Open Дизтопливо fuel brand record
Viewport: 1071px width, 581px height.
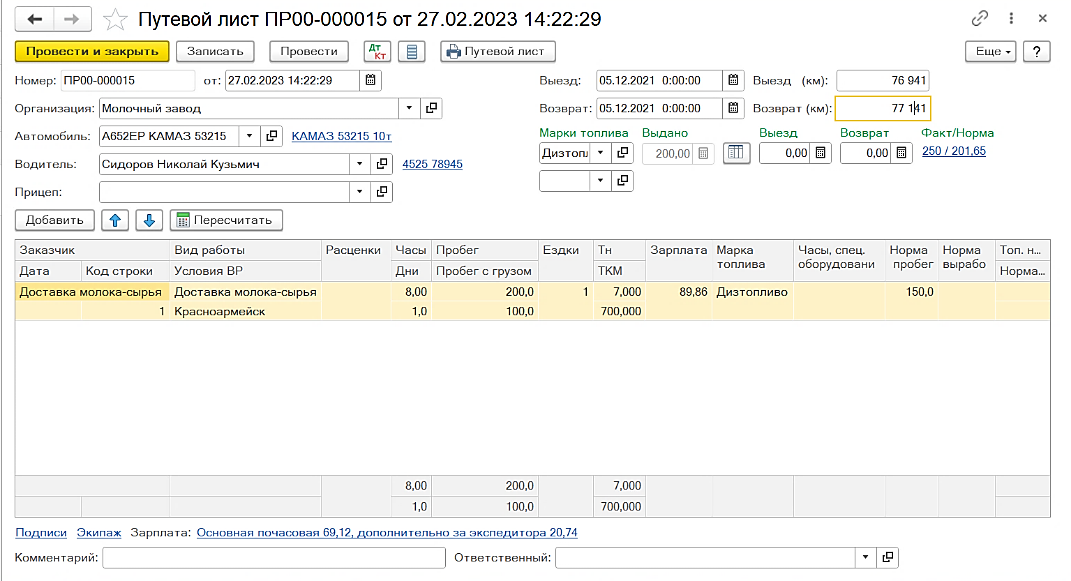pyautogui.click(x=622, y=153)
